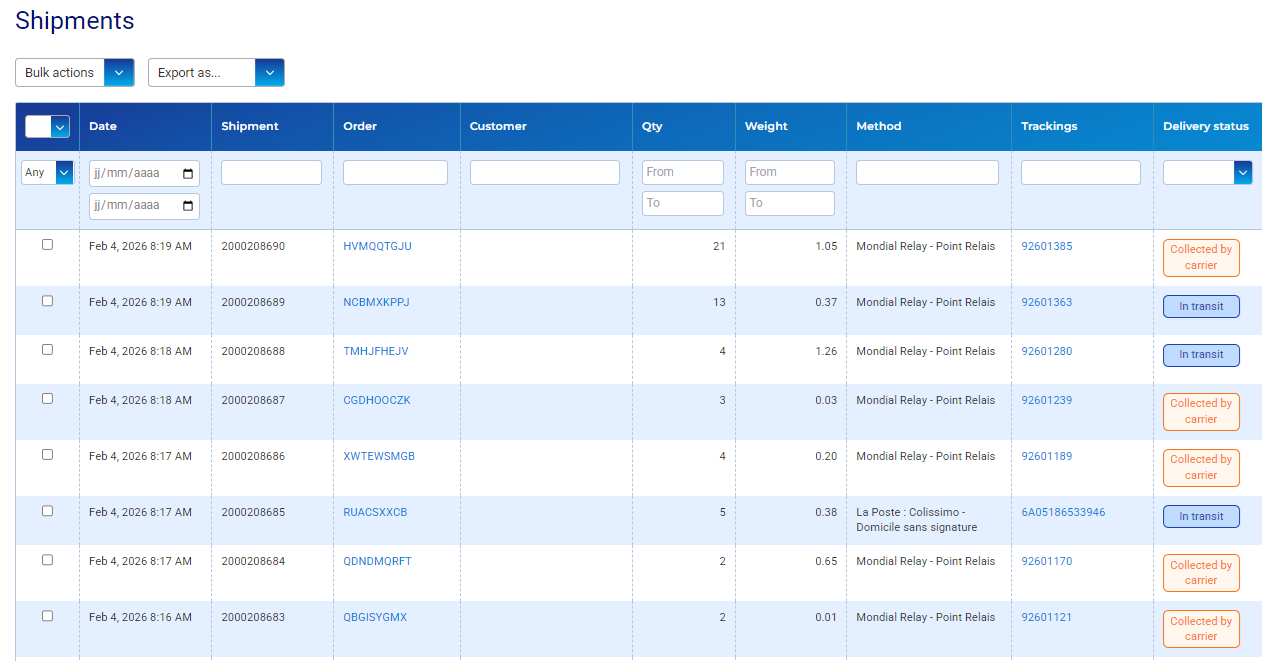Focus the Trackings filter text box
Viewport: 1277px width, 661px height.
pyautogui.click(x=1080, y=173)
